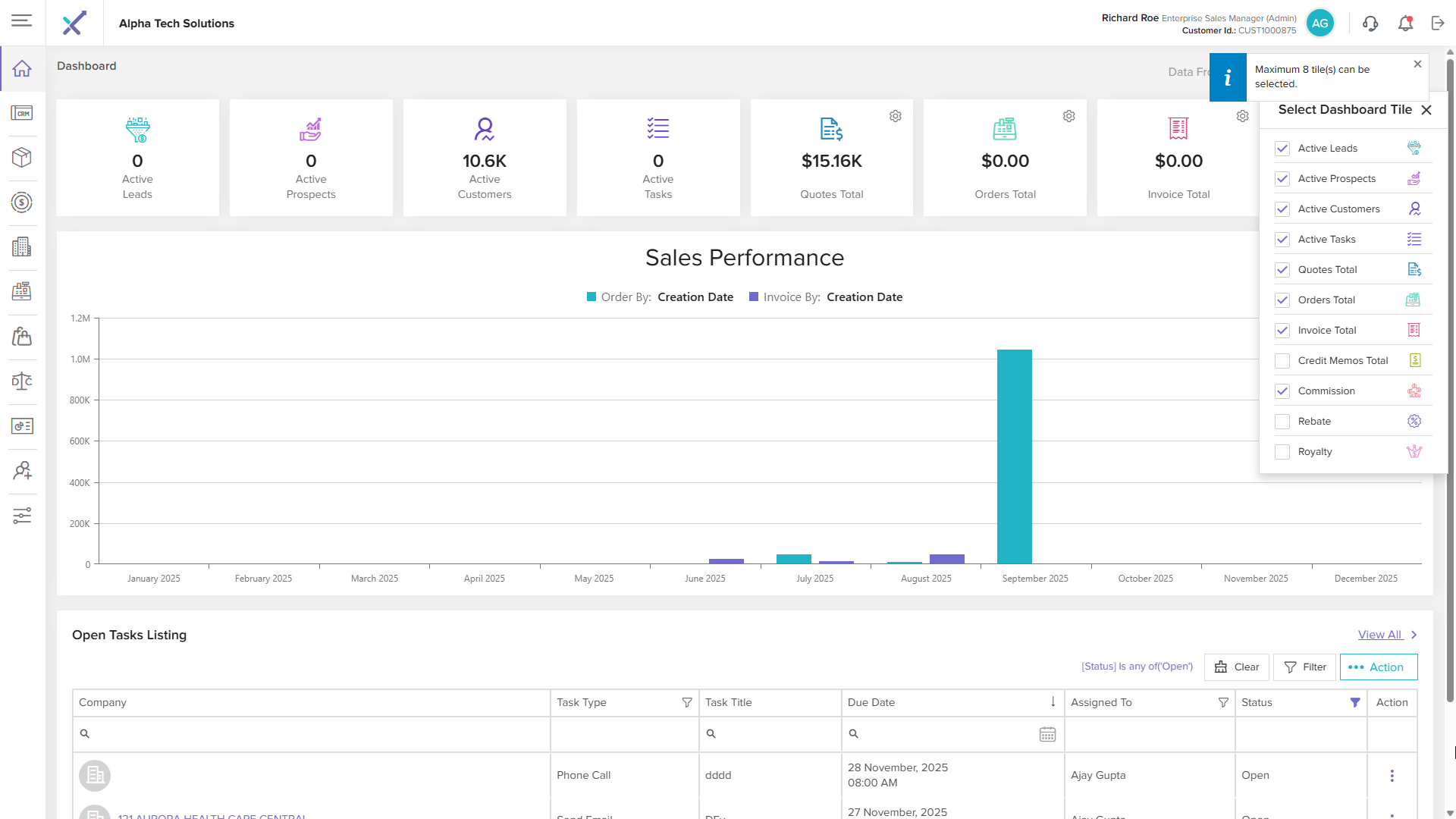Click the Clear filters button
The width and height of the screenshot is (1456, 819).
[1236, 667]
